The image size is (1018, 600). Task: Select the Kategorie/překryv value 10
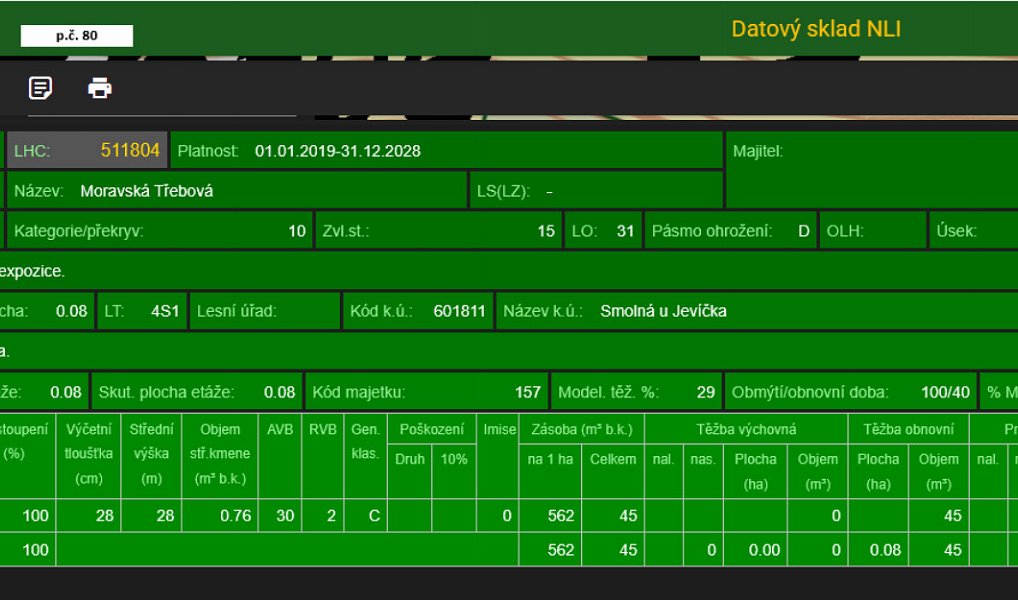(297, 231)
